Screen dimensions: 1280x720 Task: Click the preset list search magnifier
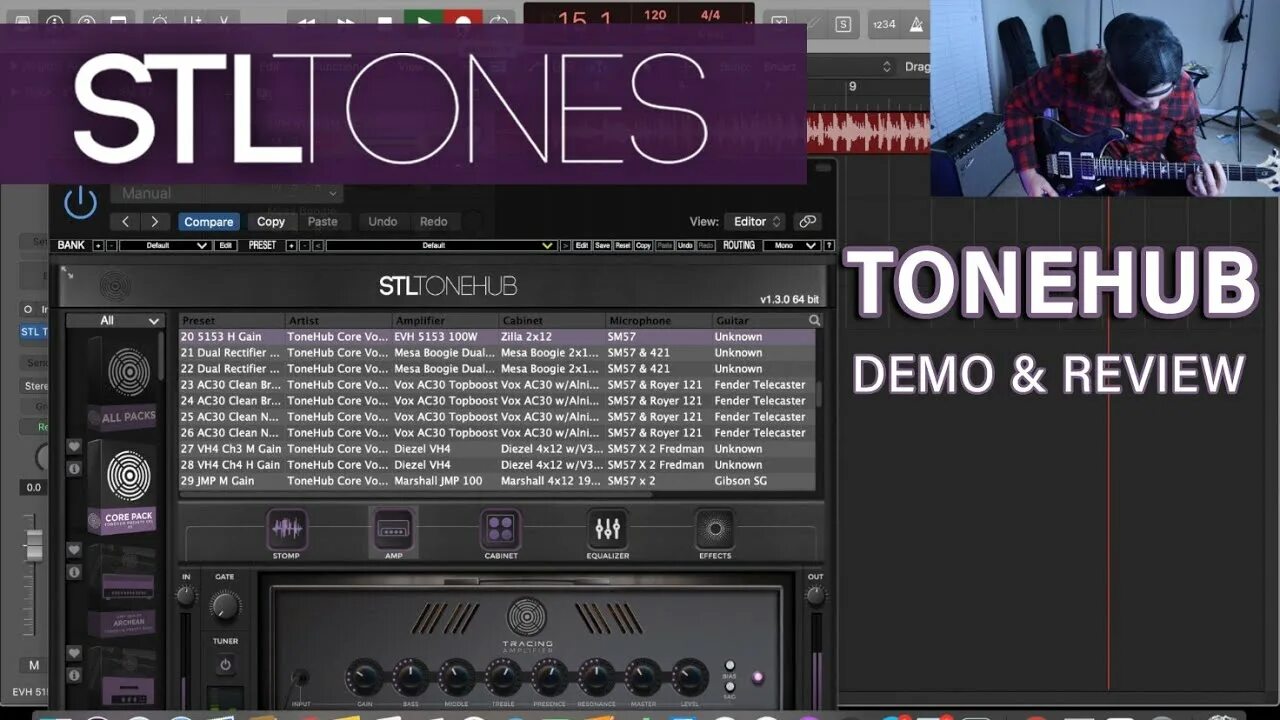pos(815,321)
